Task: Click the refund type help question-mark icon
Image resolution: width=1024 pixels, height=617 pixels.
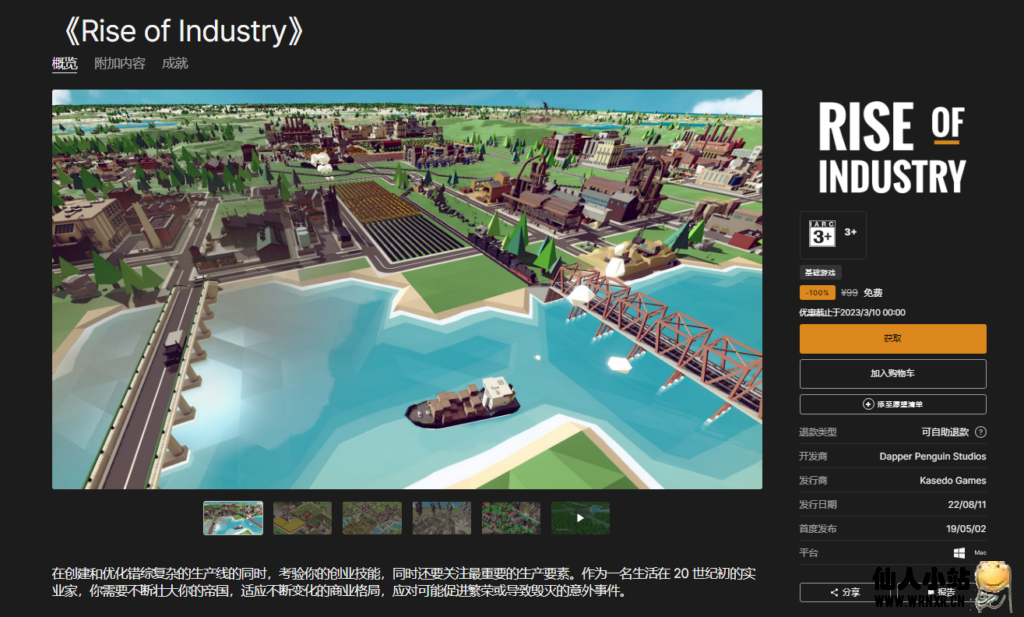Action: [x=980, y=432]
